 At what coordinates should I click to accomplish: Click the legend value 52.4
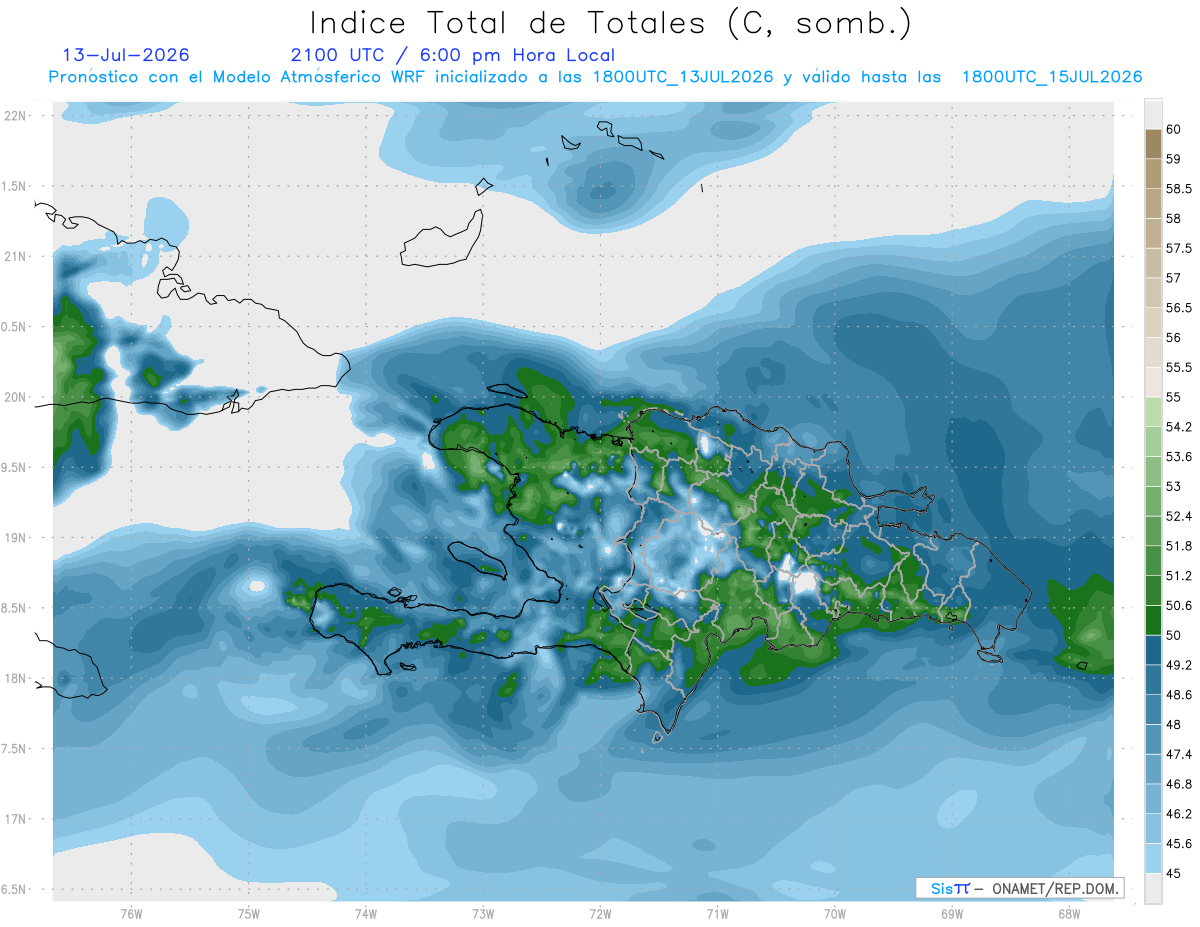[1178, 516]
